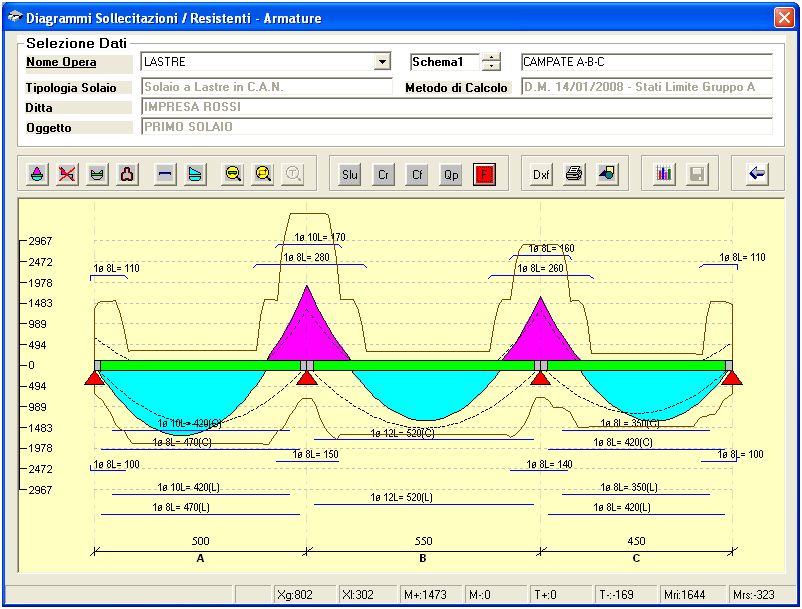The height and width of the screenshot is (609, 802).
Task: Click the red support triangle between spans A and B
Action: (x=306, y=378)
